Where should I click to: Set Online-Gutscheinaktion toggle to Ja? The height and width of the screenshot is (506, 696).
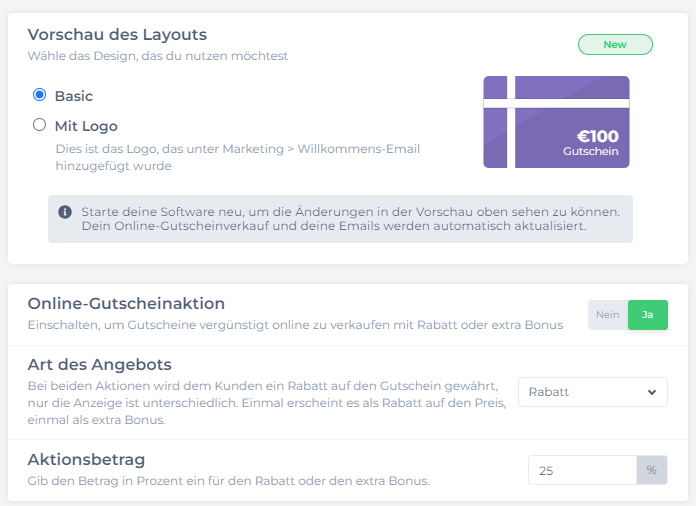click(648, 315)
